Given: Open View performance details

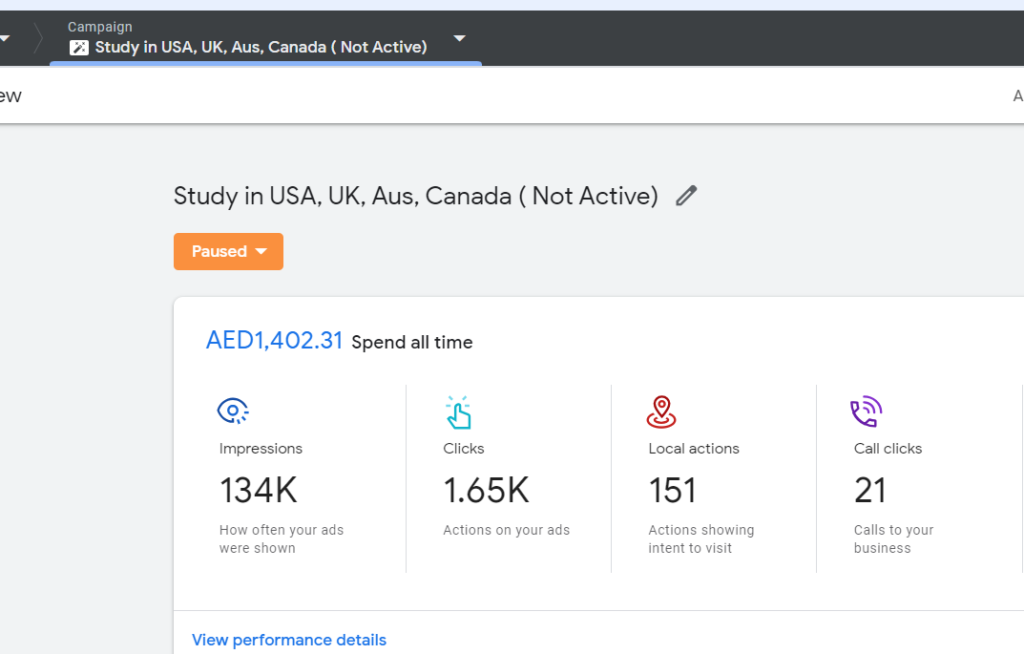Looking at the screenshot, I should (x=289, y=640).
